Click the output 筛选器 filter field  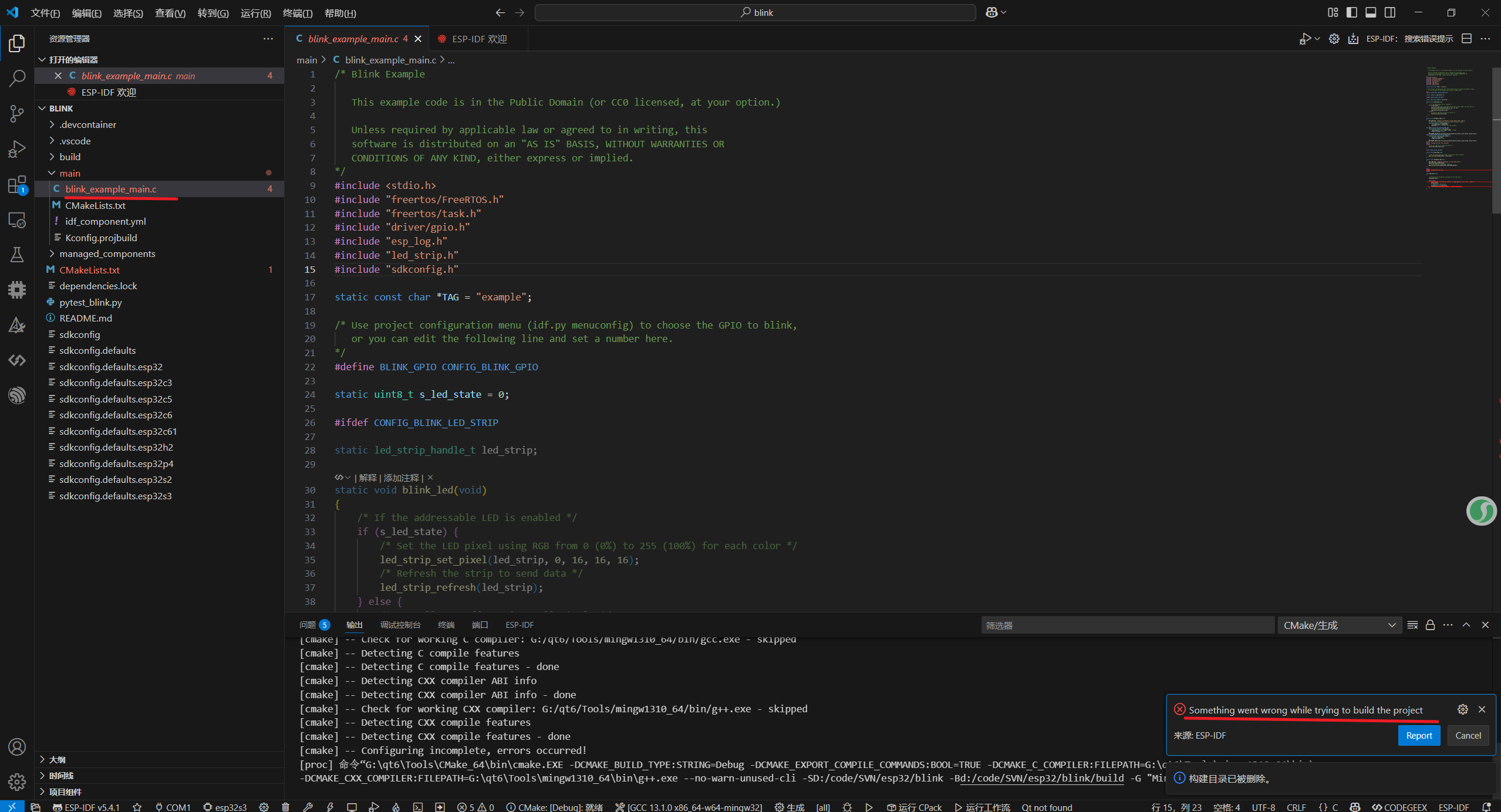click(1126, 625)
